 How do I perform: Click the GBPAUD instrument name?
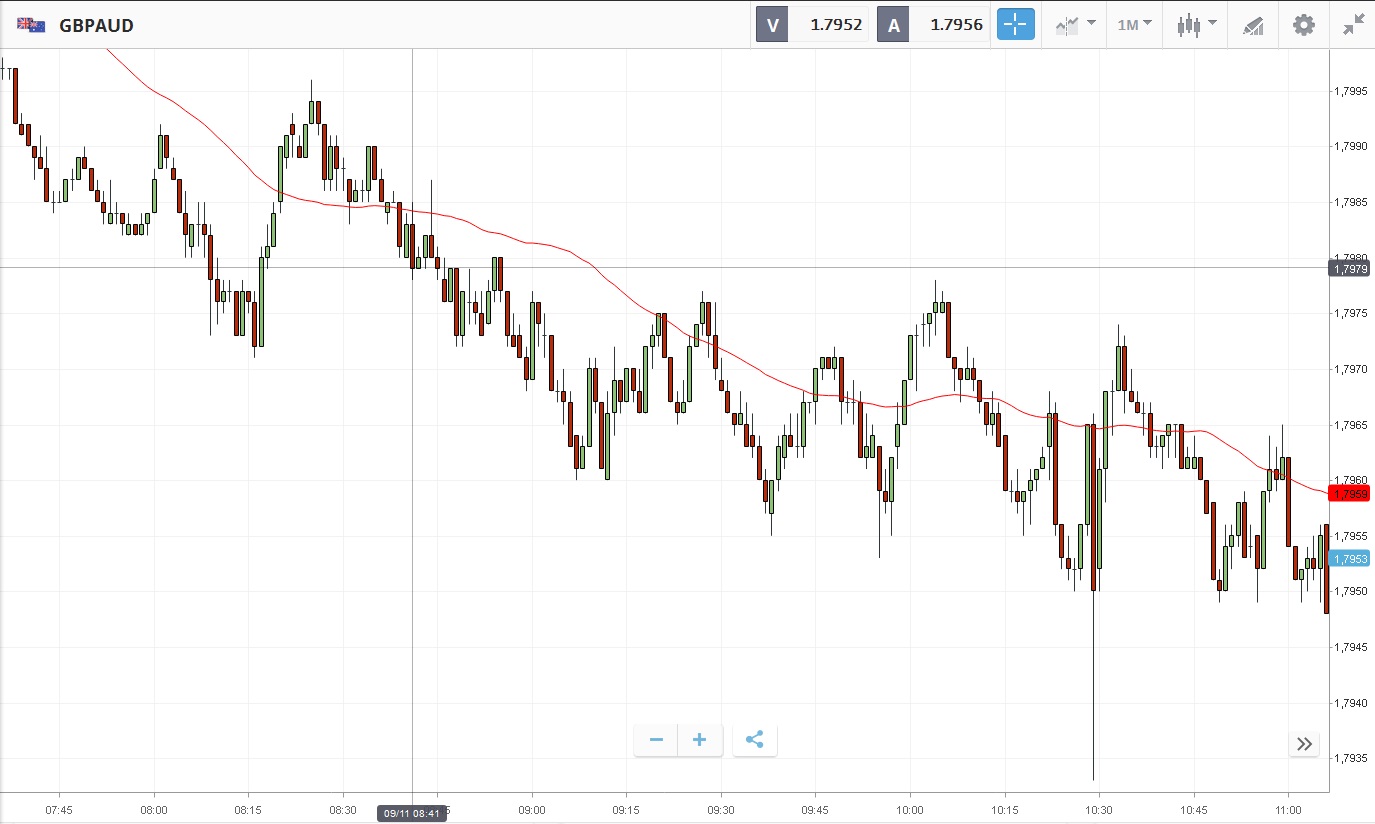click(x=96, y=25)
